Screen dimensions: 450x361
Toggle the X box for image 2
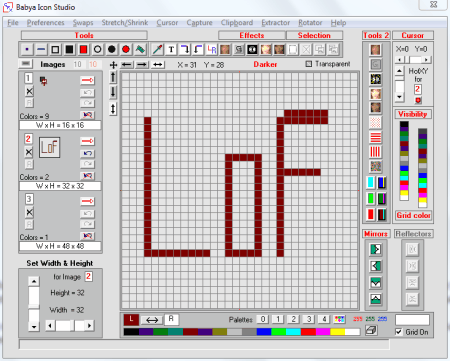pos(29,152)
